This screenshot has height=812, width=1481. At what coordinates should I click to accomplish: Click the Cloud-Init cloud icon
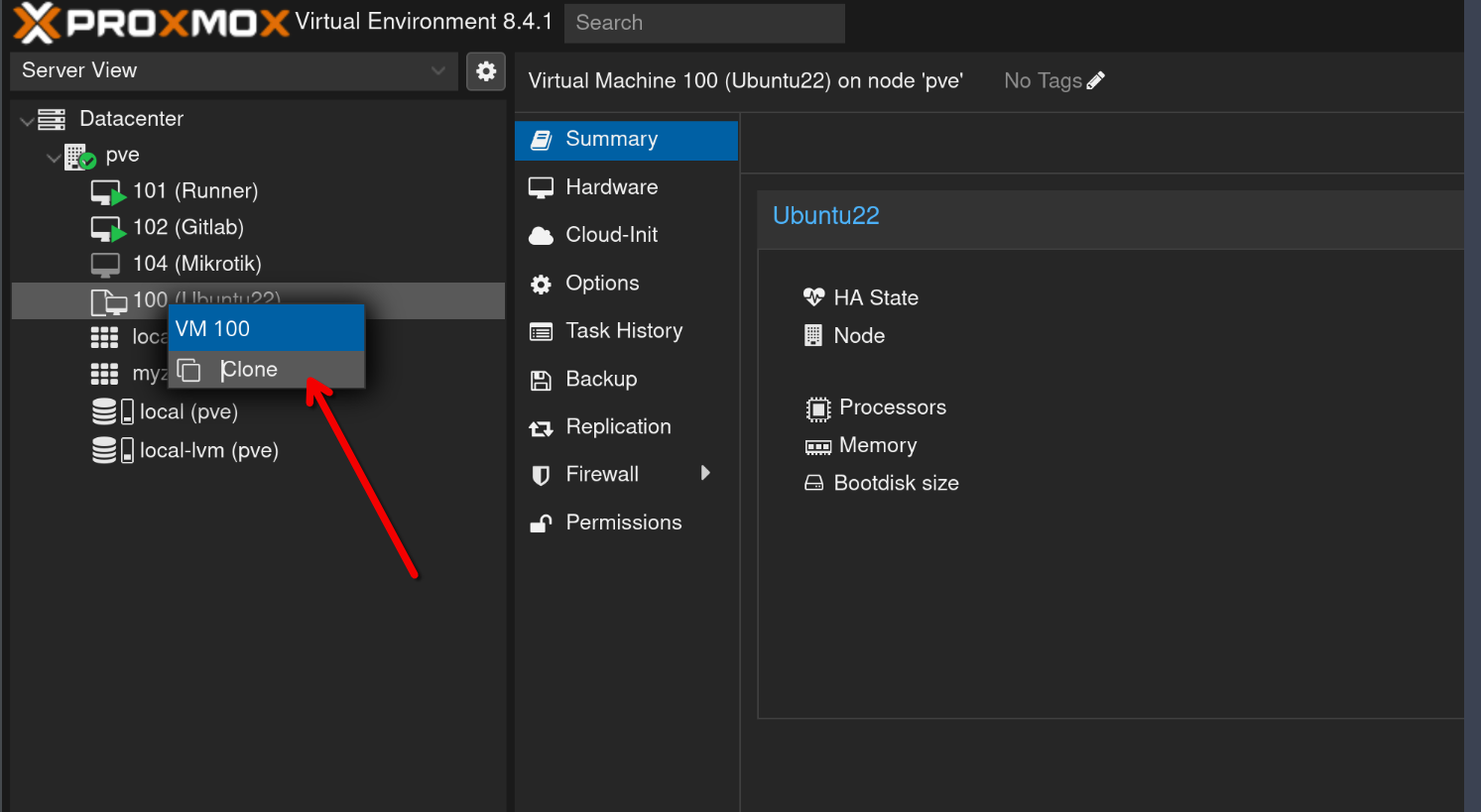(x=541, y=236)
